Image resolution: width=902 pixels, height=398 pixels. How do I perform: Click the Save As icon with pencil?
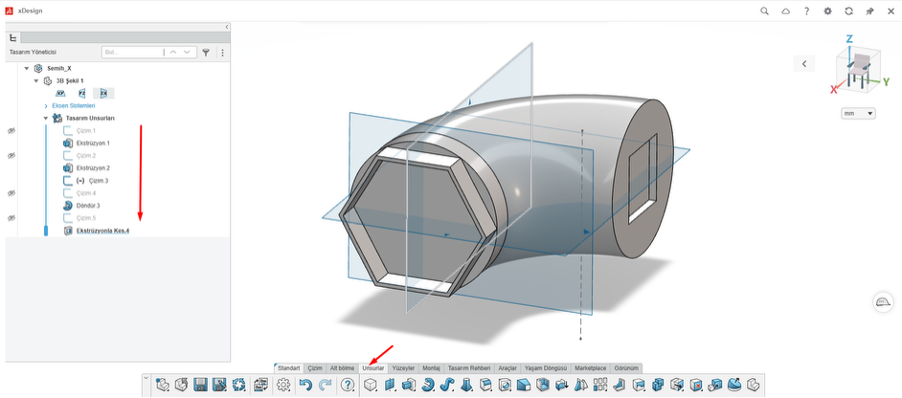click(219, 384)
